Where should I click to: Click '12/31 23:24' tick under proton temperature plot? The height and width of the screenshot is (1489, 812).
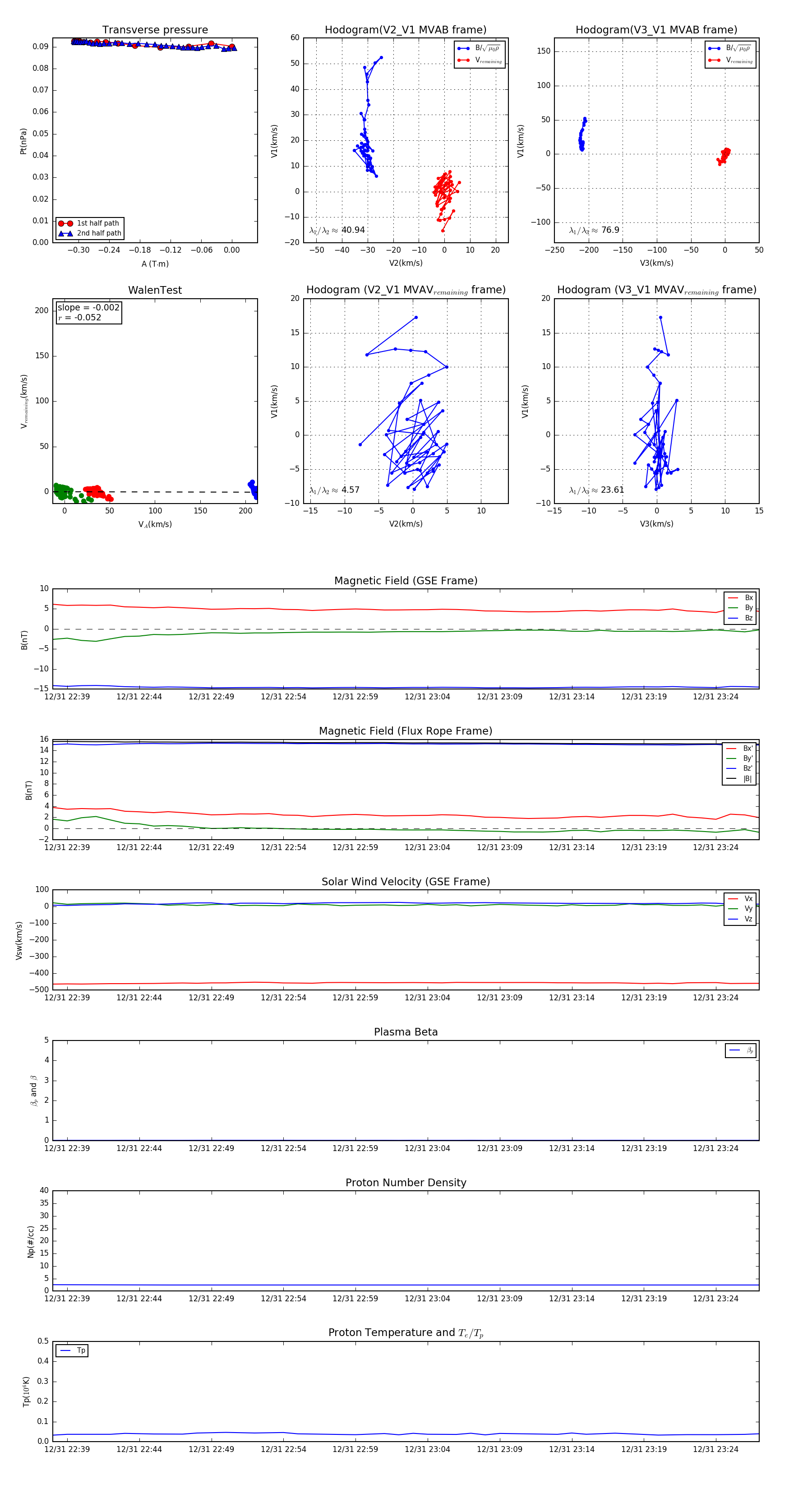tap(715, 1450)
